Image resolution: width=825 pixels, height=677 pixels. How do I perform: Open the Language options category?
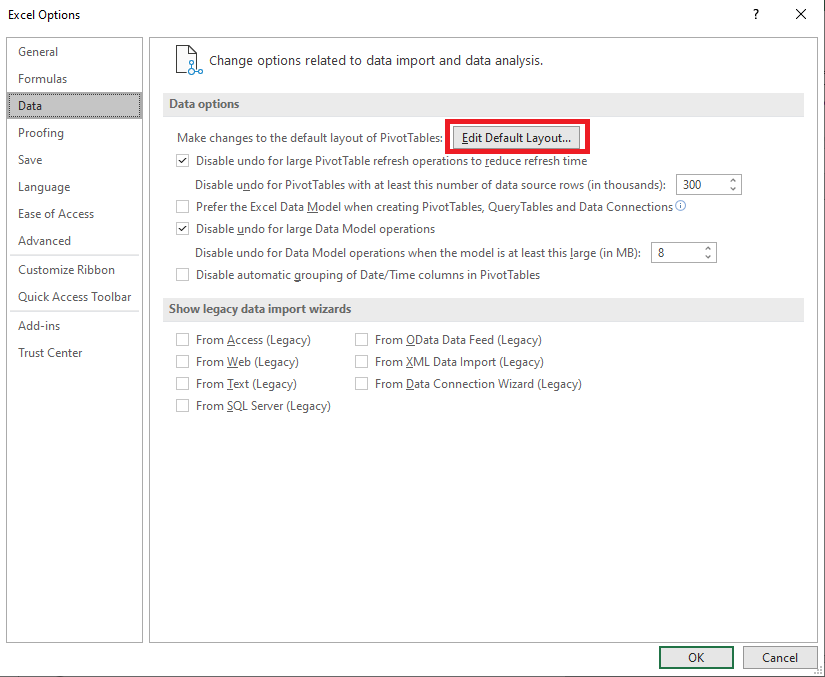(x=74, y=187)
